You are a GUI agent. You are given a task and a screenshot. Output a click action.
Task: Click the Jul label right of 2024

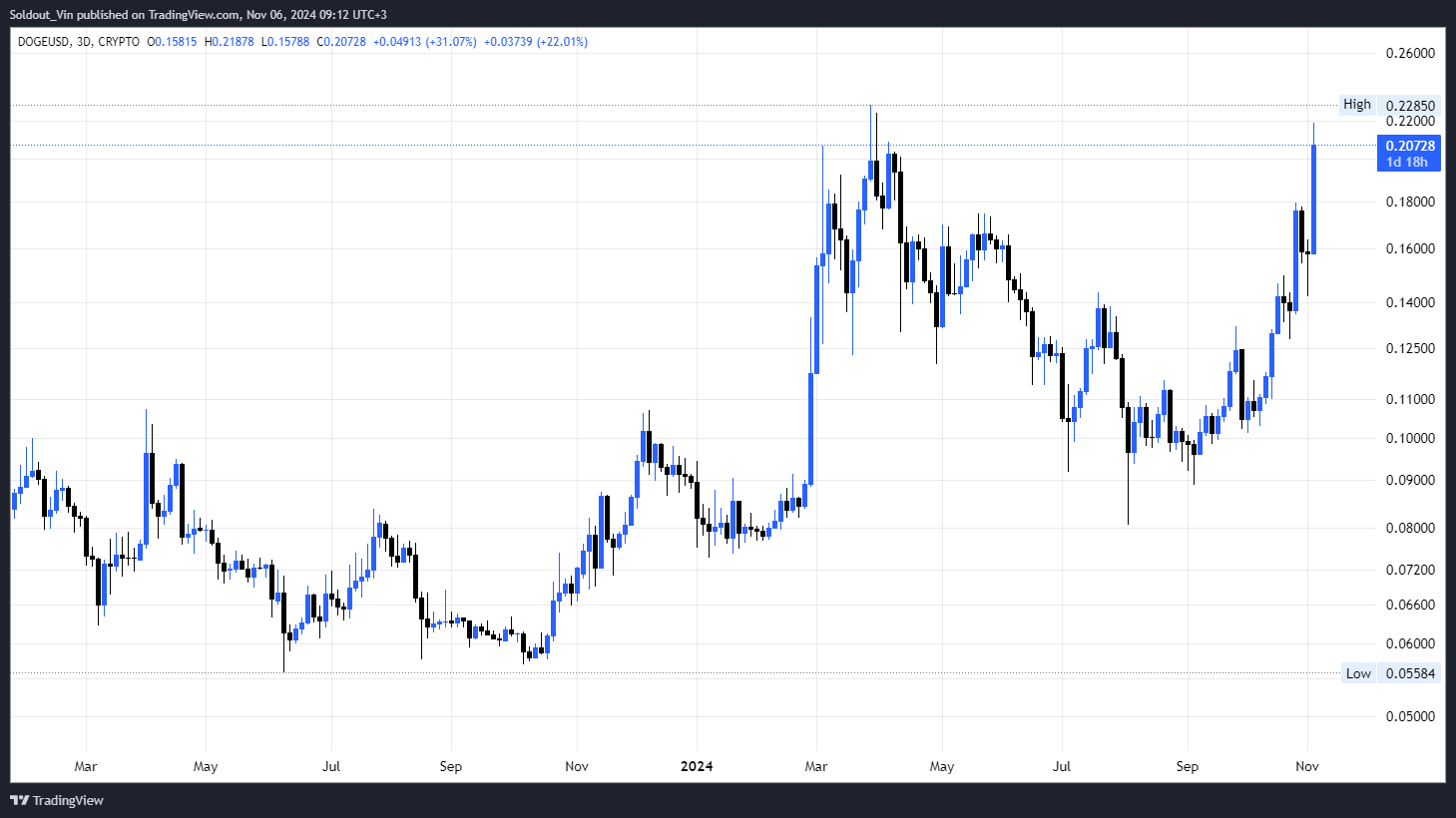point(1062,766)
